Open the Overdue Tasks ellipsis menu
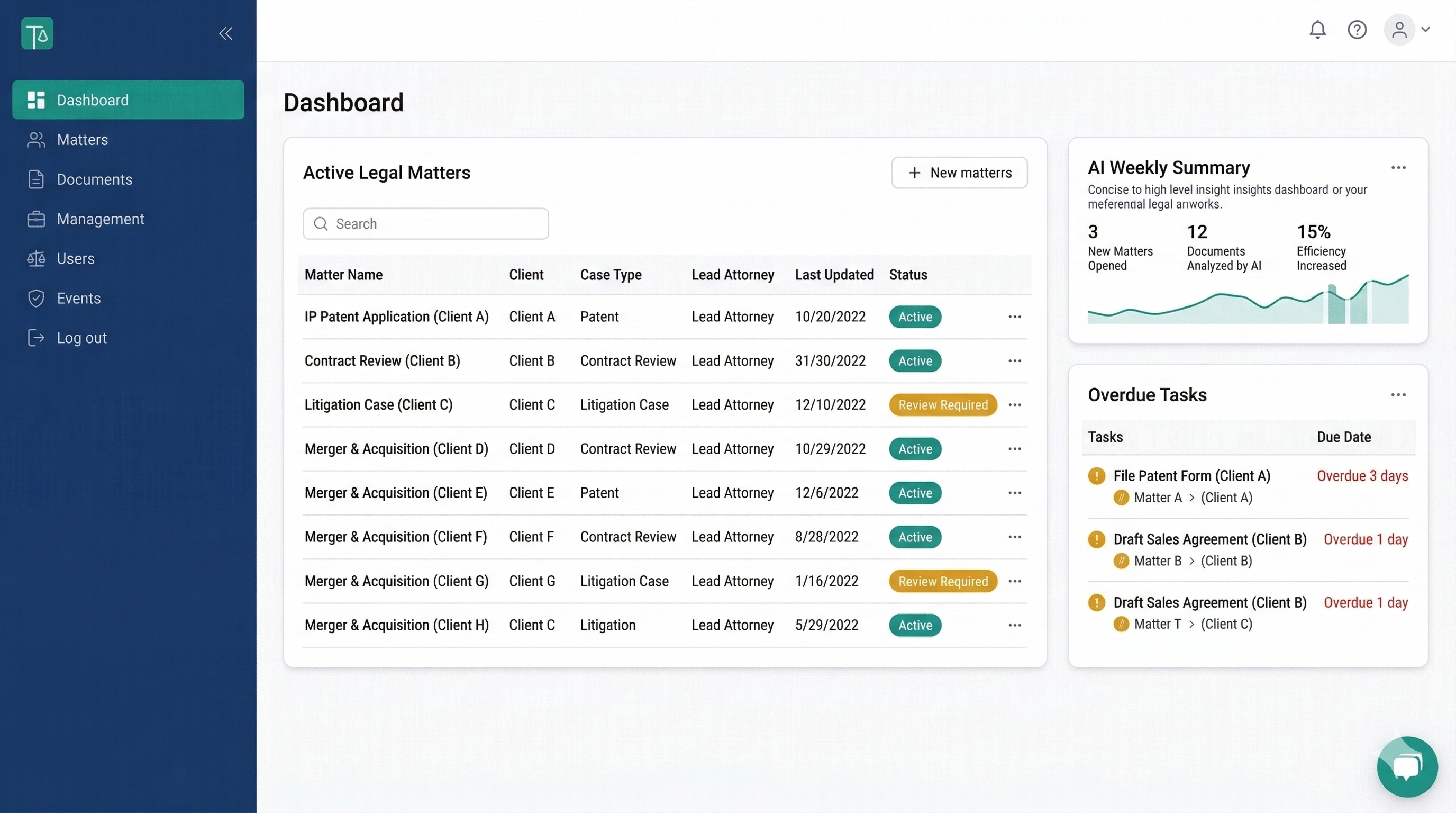 pos(1399,395)
